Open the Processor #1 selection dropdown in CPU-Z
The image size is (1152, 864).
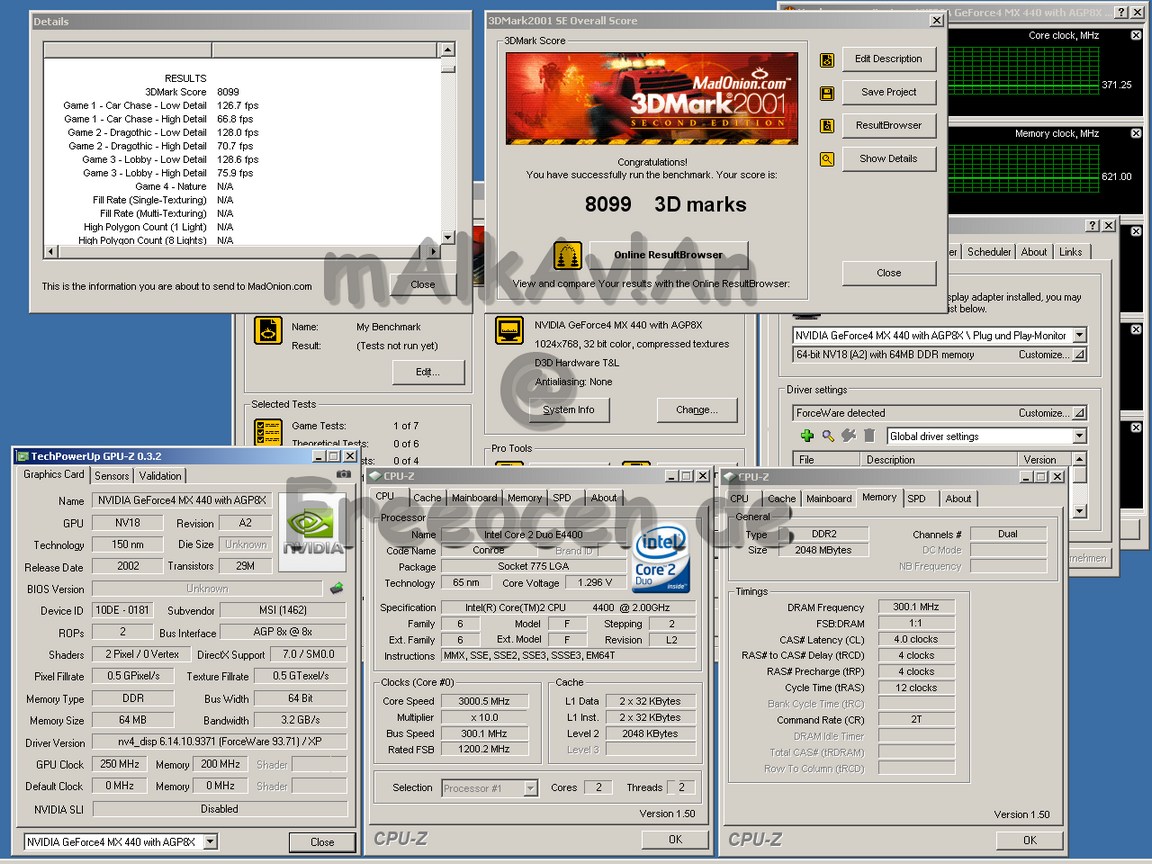tap(530, 788)
